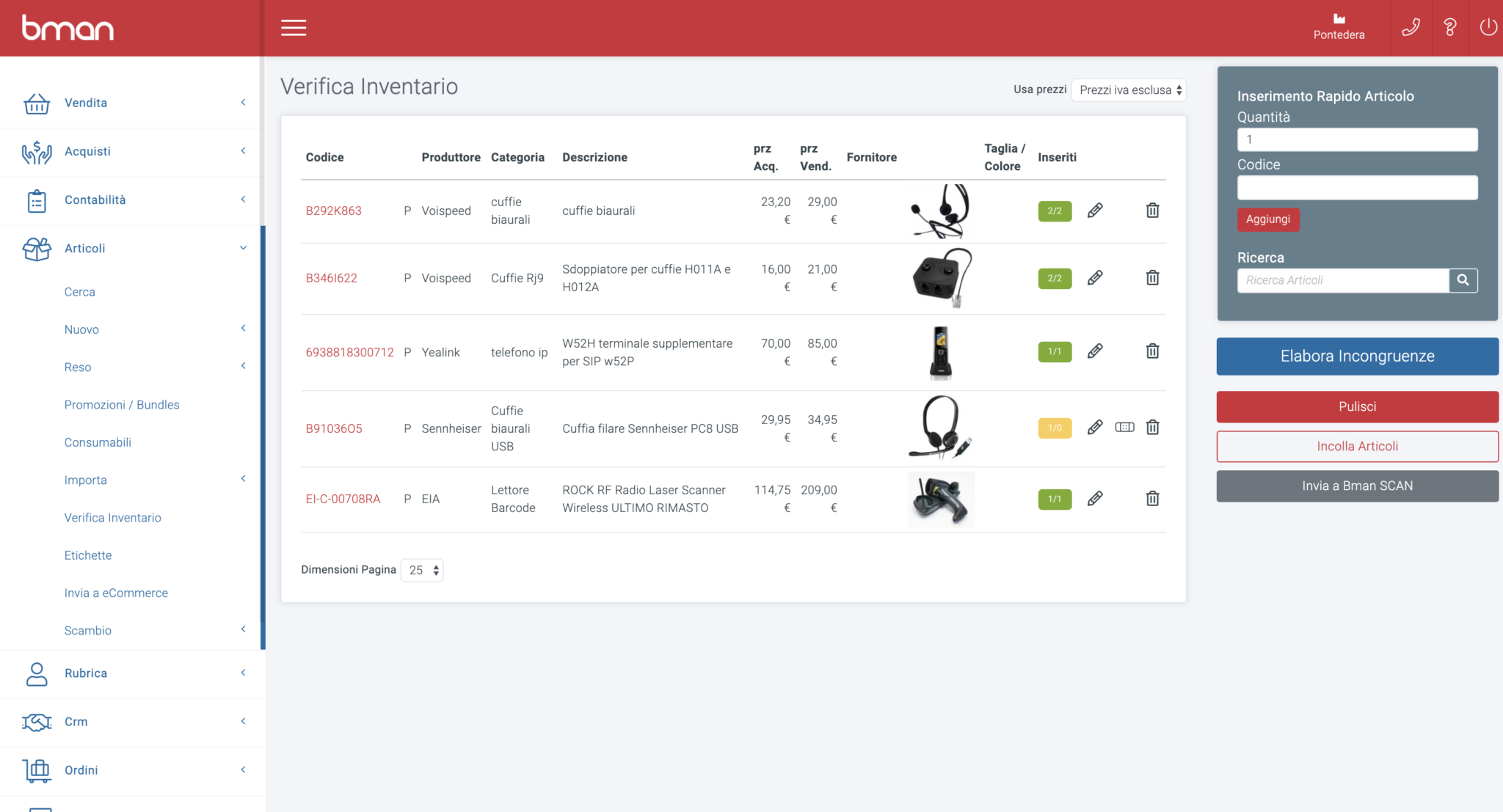Click the power/logout icon top right

1488,27
